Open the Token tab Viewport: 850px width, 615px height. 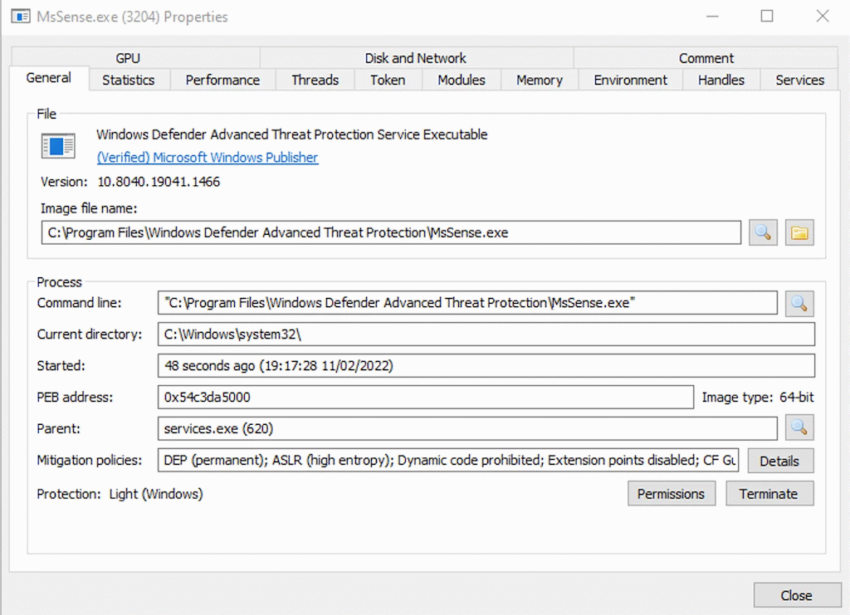point(387,80)
